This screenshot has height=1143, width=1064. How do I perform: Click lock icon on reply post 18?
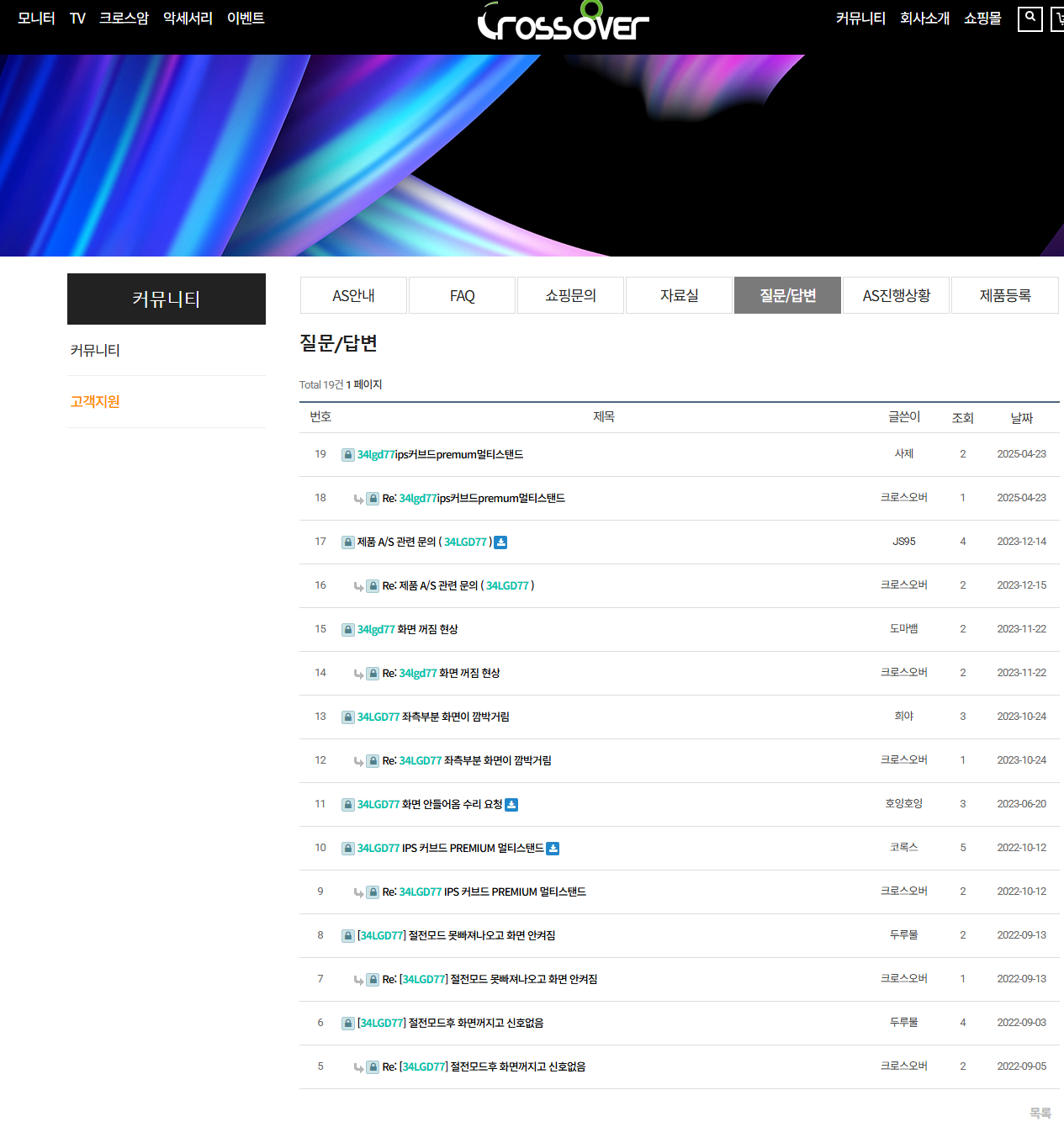click(x=373, y=498)
